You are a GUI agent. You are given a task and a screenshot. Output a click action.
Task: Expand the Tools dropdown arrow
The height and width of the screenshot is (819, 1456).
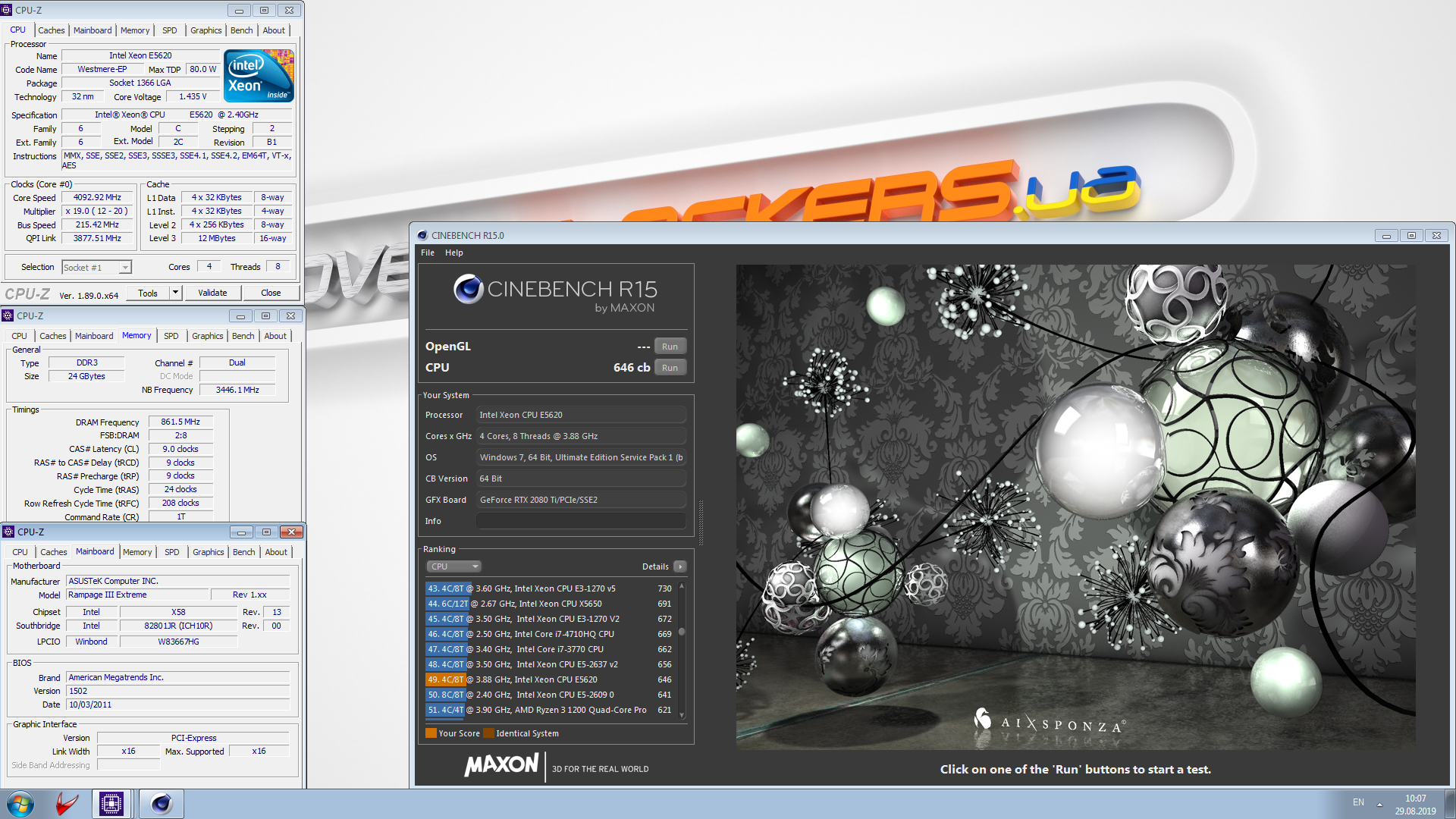coord(175,293)
